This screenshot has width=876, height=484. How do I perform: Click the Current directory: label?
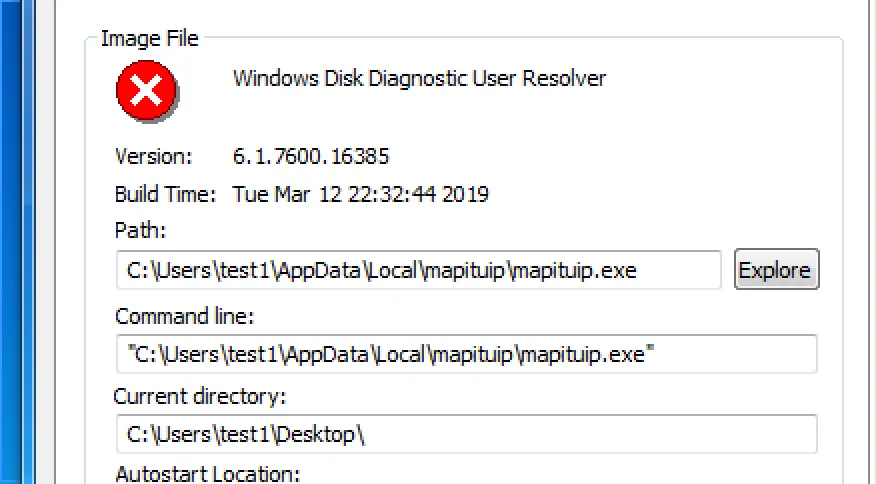pyautogui.click(x=200, y=396)
